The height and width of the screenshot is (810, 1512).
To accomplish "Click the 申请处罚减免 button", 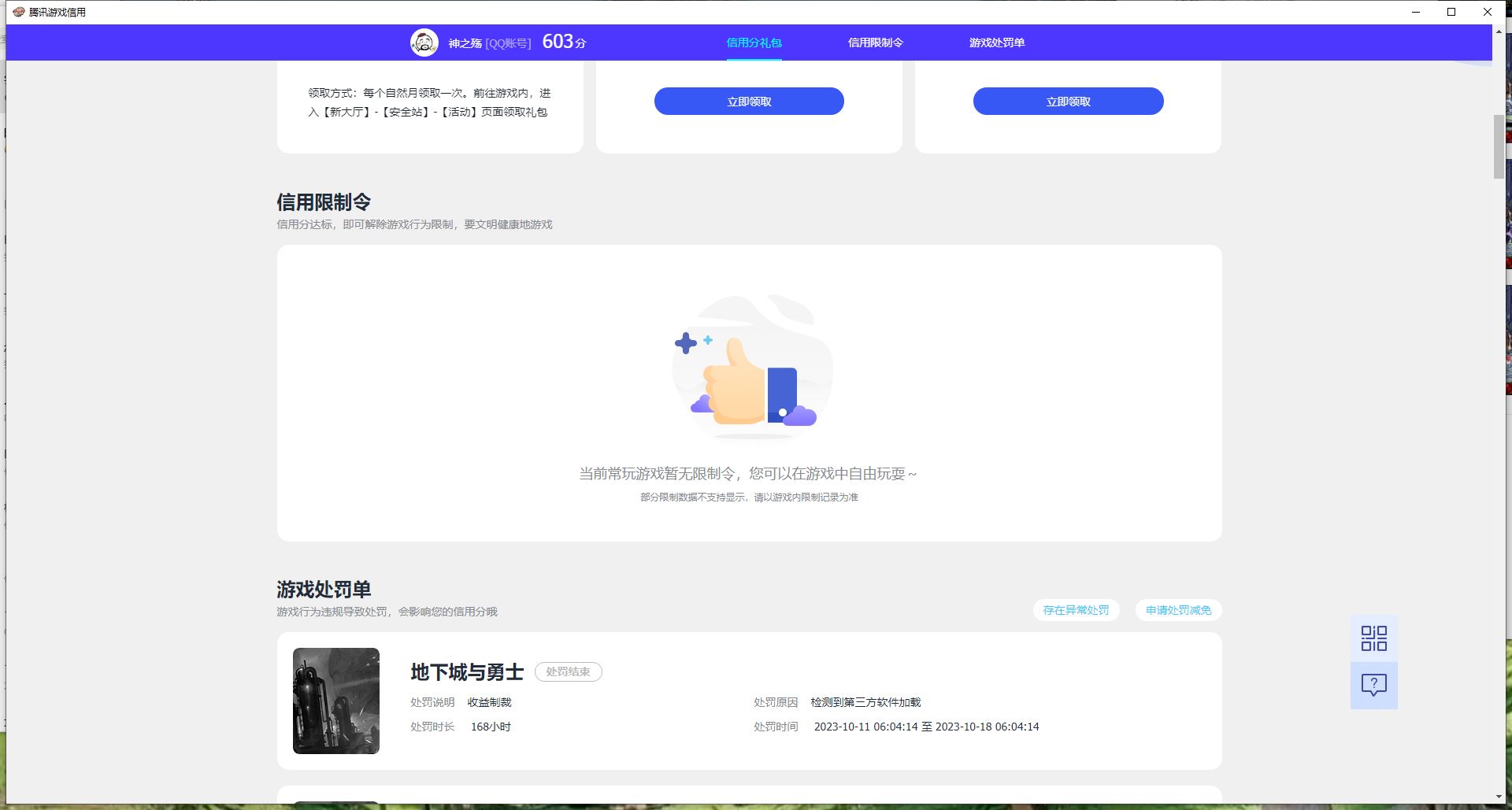I will (x=1178, y=610).
